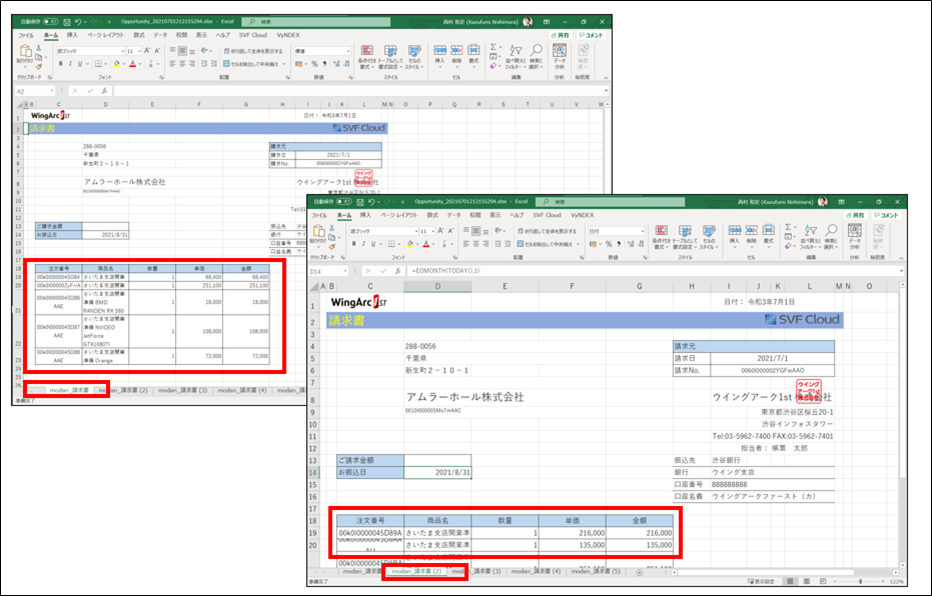Click zoom slider in front window status bar
932x596 pixels.
(x=860, y=581)
